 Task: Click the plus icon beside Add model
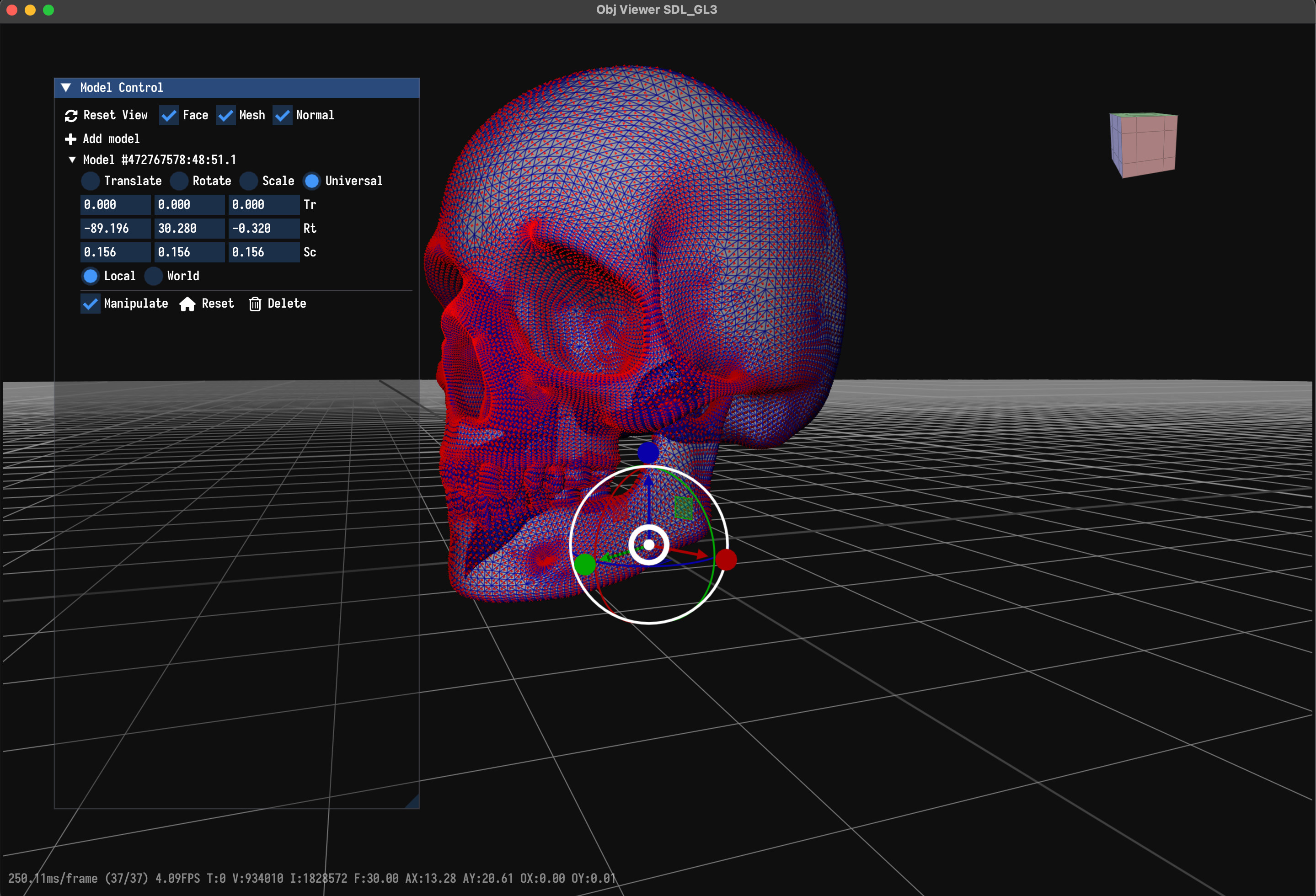pos(70,139)
